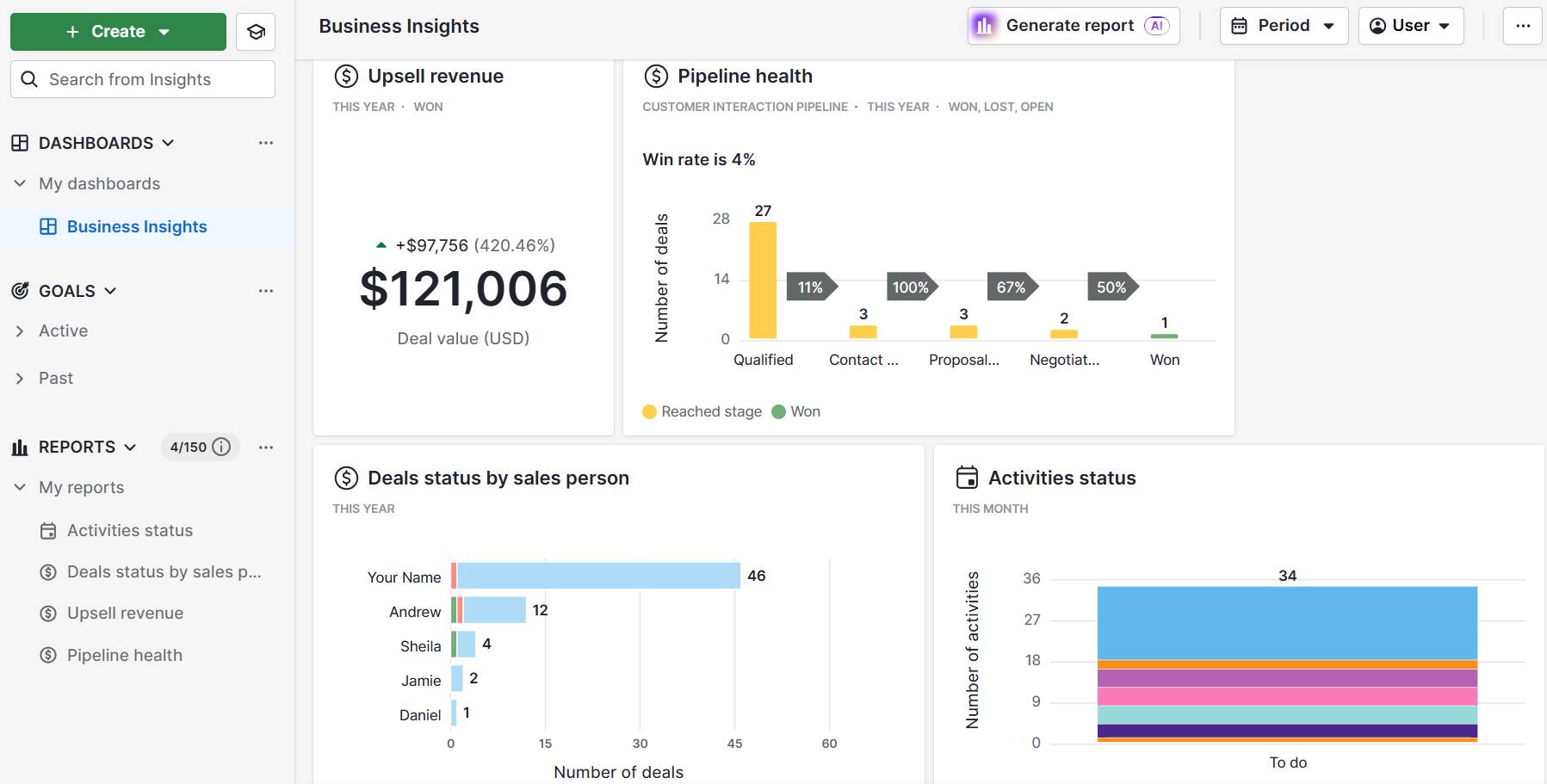Toggle the Reached stage legend
This screenshot has height=784, width=1547.
(x=702, y=411)
